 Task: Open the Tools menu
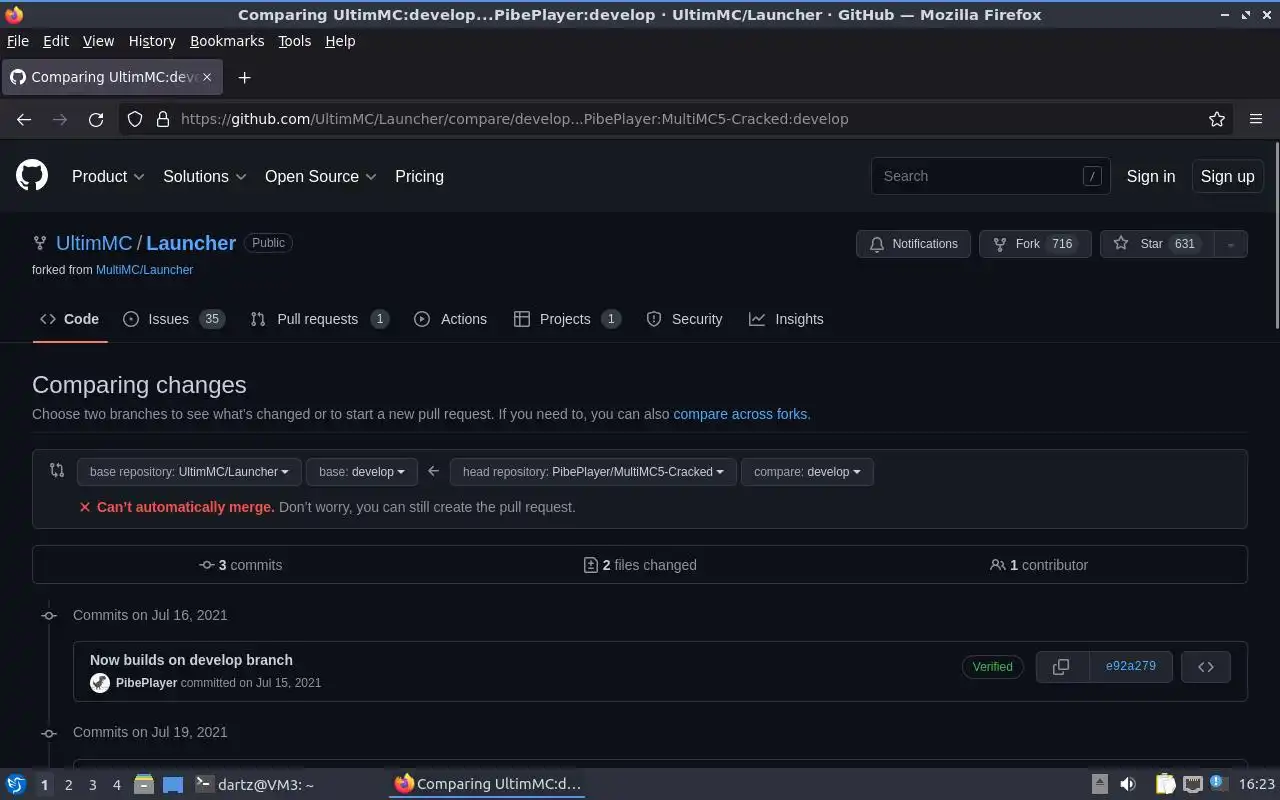point(294,41)
